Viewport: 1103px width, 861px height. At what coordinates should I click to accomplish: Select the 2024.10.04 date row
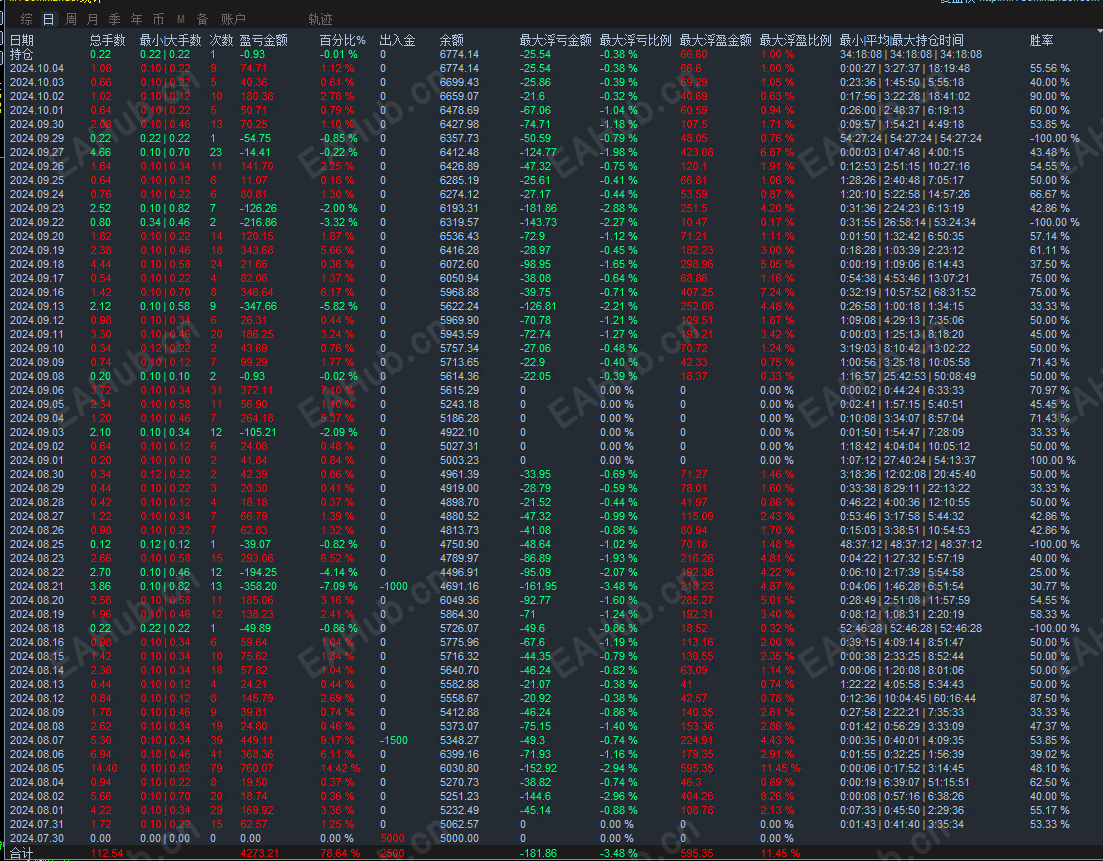tap(37, 68)
